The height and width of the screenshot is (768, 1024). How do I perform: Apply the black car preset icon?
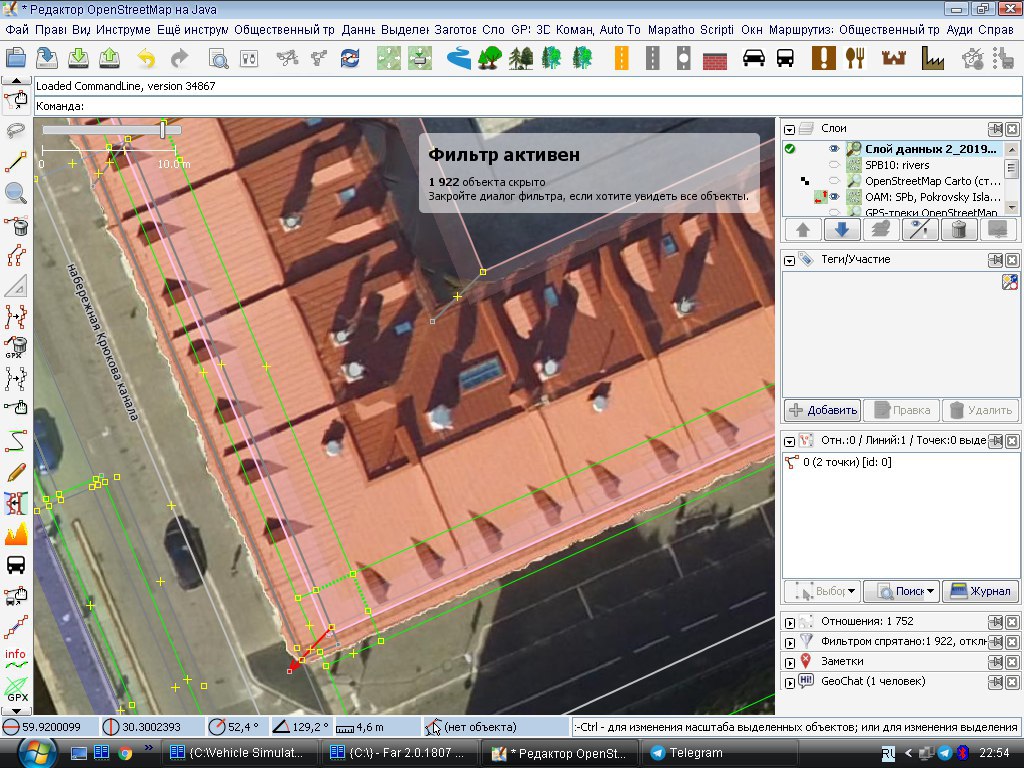pos(754,58)
